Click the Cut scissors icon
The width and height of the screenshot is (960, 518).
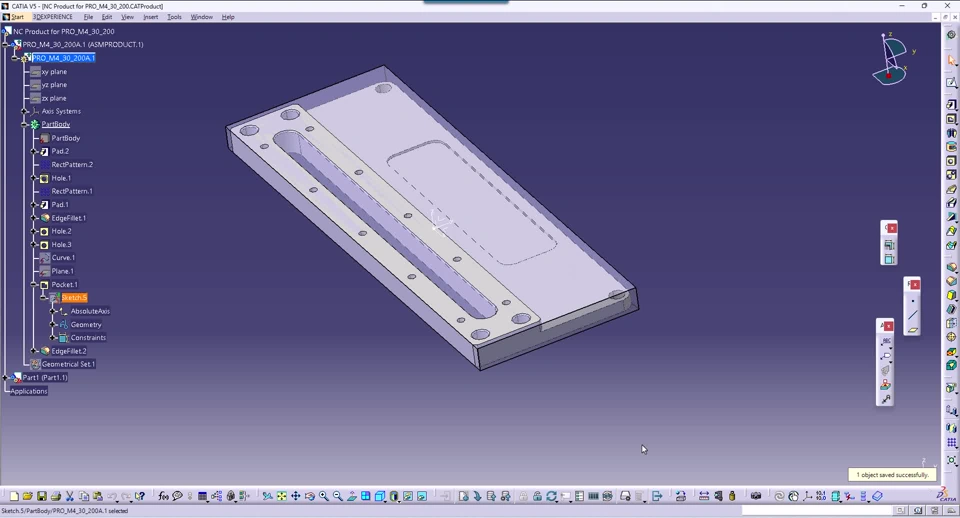coord(70,496)
